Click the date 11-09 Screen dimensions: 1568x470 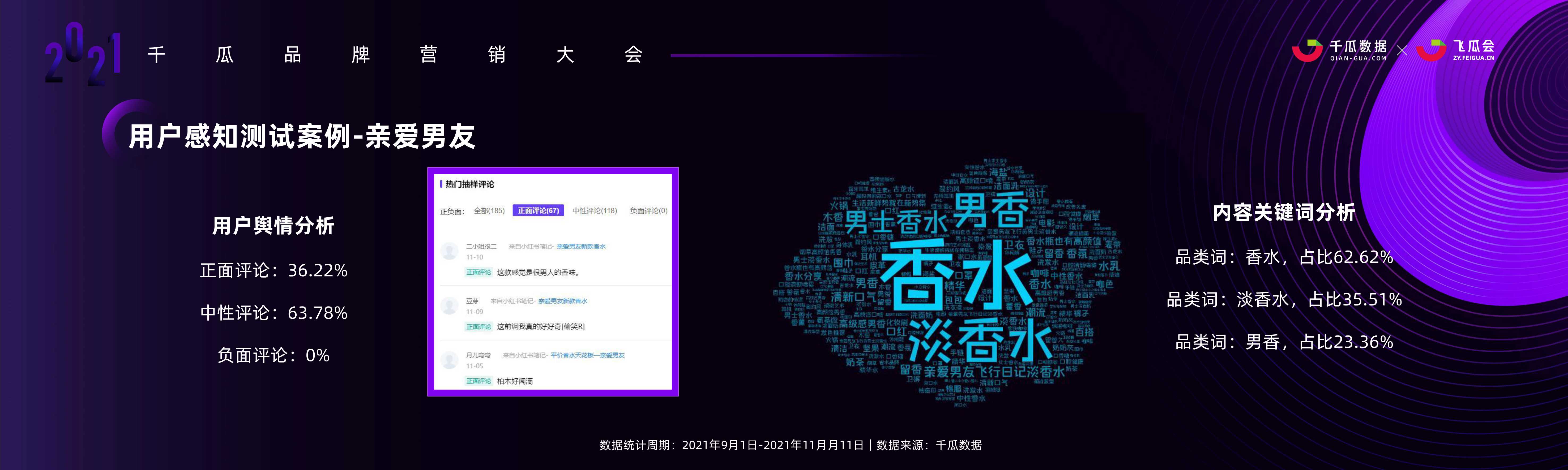tap(474, 312)
